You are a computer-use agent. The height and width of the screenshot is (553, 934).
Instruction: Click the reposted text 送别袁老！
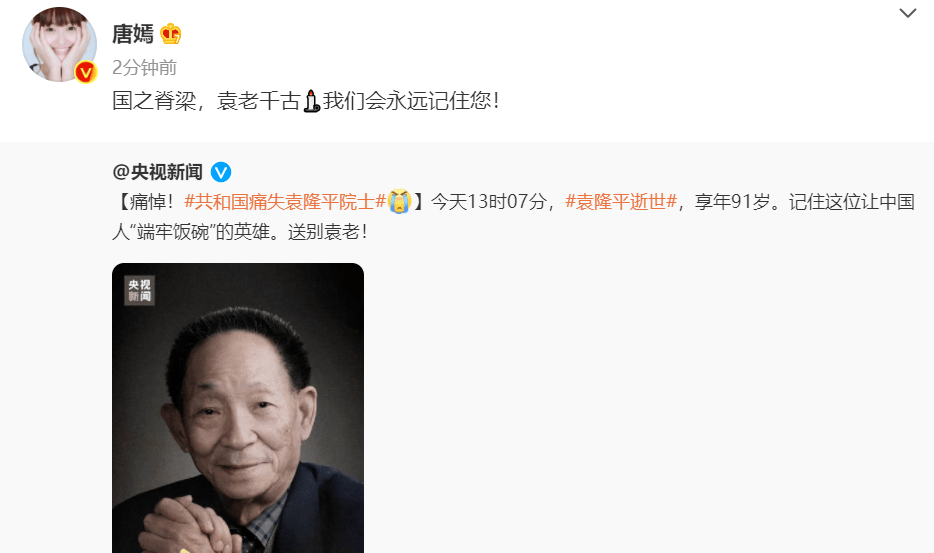pyautogui.click(x=328, y=232)
